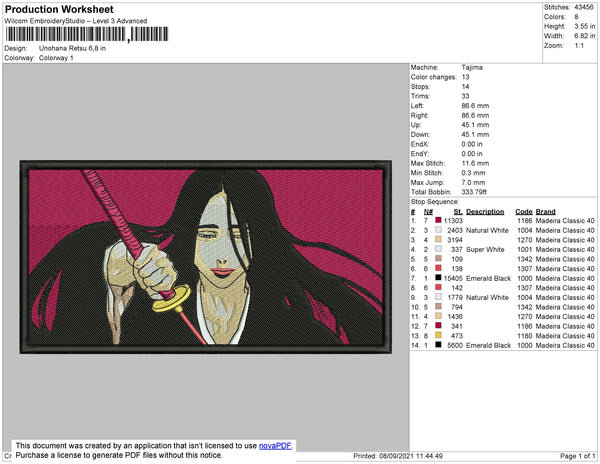The image size is (600, 464).
Task: Select the black swatch for stop 7, 15405 stitches
Action: [438, 278]
